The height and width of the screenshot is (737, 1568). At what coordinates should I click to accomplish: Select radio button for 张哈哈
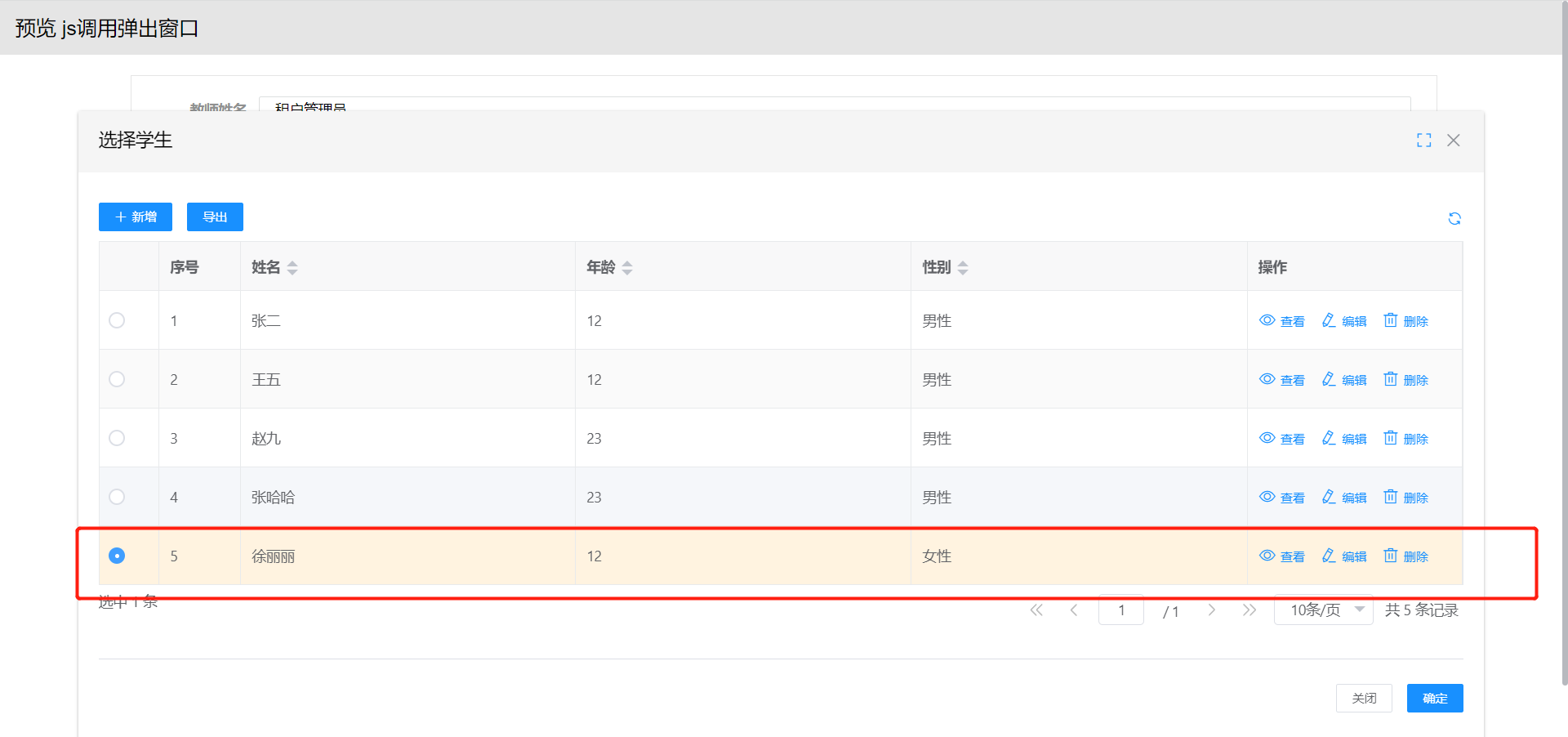117,497
